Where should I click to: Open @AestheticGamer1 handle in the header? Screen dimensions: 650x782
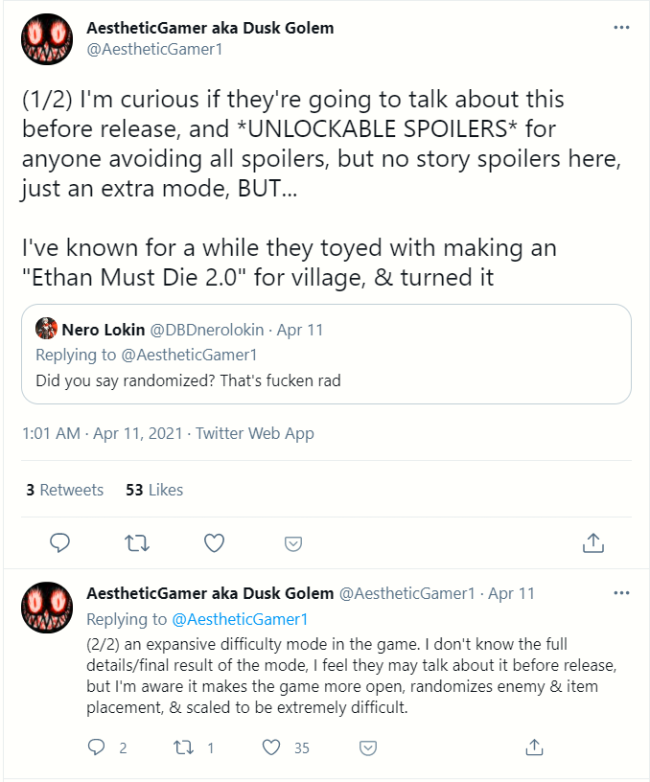click(155, 49)
